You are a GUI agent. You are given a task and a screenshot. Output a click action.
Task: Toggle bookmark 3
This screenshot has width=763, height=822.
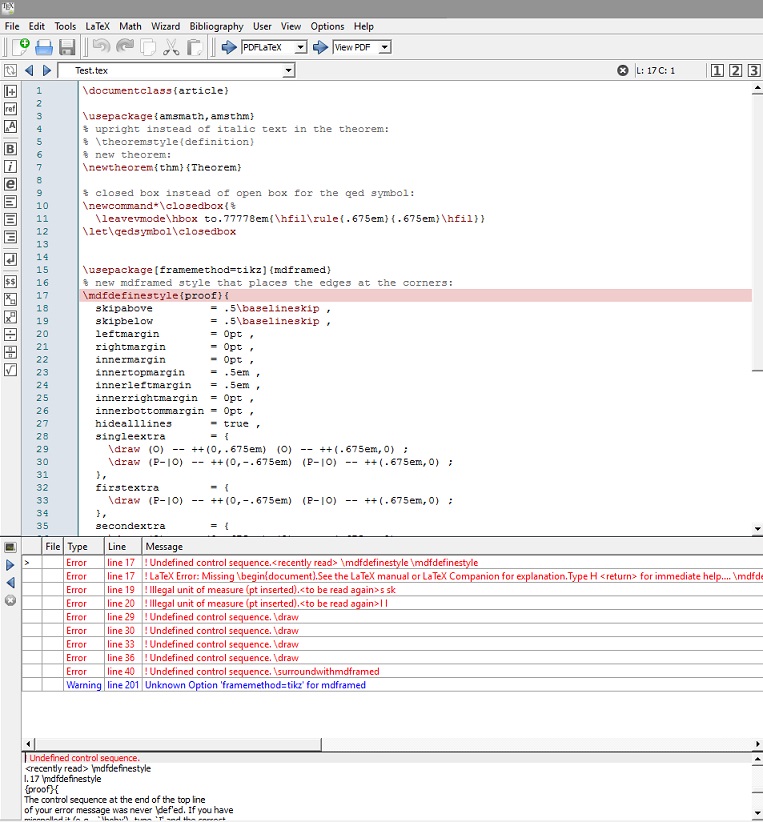(x=754, y=70)
